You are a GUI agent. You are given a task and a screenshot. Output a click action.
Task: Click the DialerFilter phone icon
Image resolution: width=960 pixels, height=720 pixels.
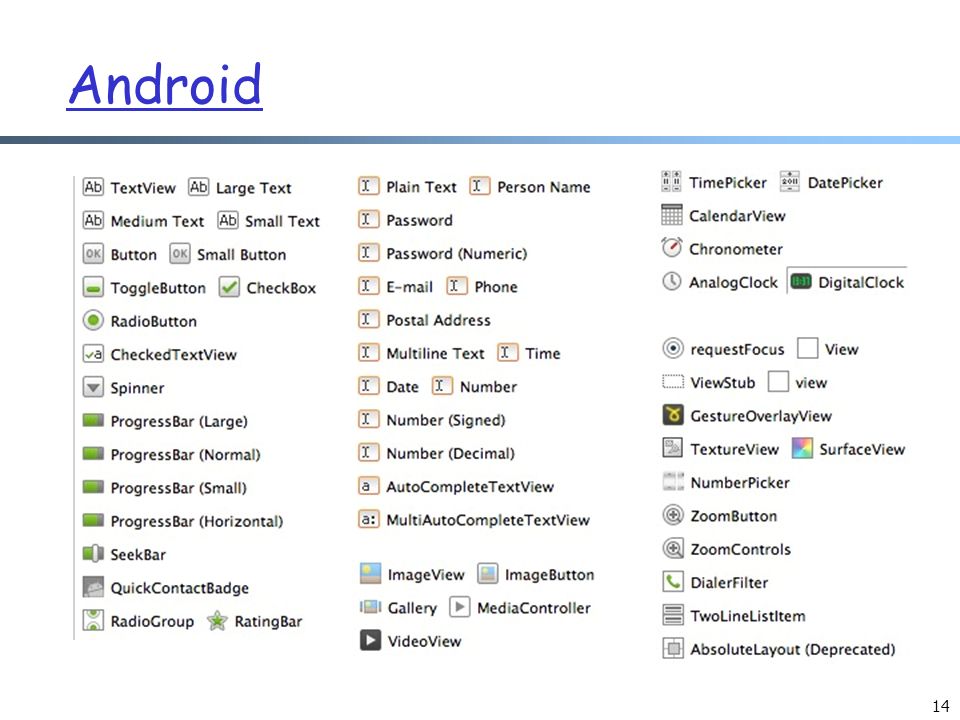click(x=673, y=581)
